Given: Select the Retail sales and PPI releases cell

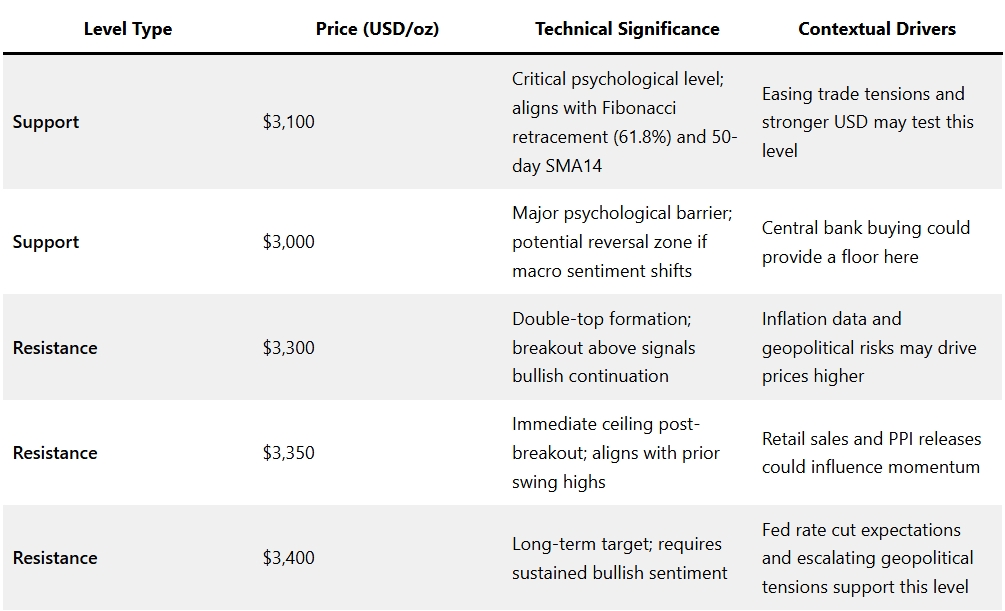Looking at the screenshot, I should click(x=871, y=453).
